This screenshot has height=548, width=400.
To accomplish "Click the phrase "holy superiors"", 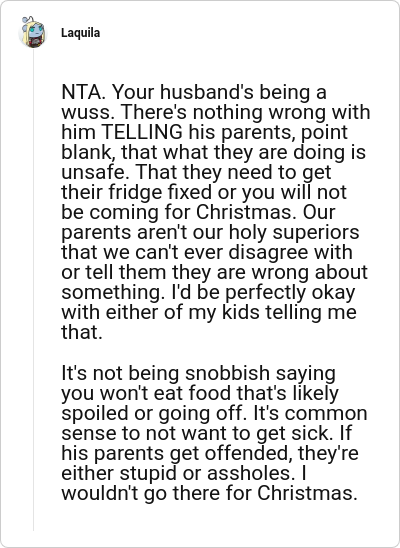I will pyautogui.click(x=294, y=232).
